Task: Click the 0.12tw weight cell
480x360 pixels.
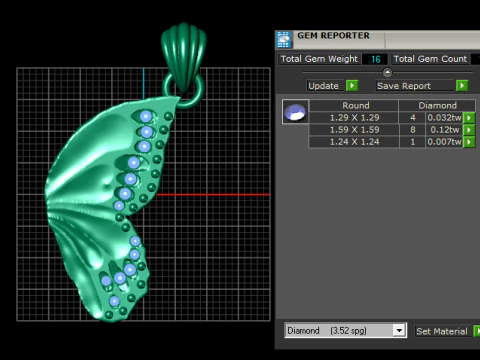Action: point(444,130)
